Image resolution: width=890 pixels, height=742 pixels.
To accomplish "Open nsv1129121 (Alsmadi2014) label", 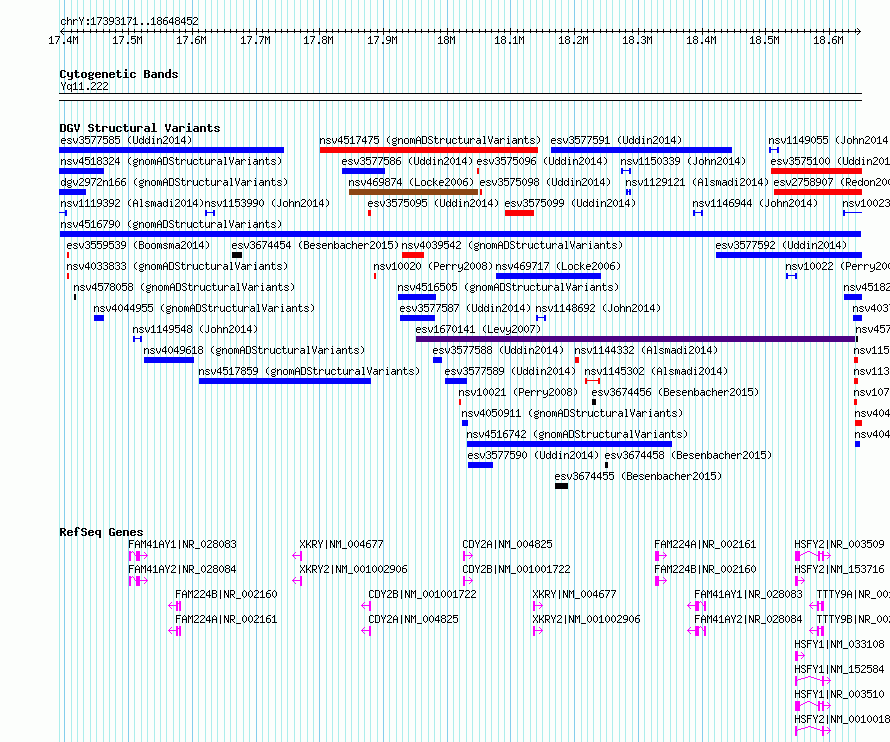I will pos(697,182).
